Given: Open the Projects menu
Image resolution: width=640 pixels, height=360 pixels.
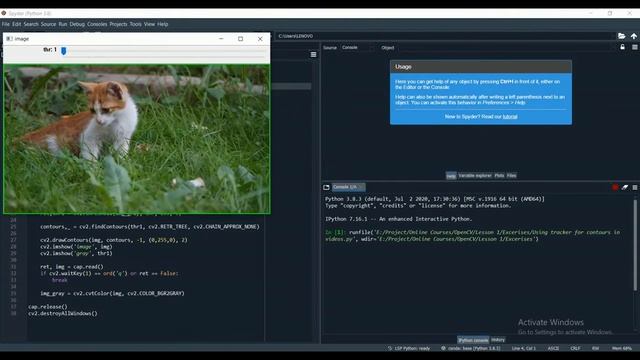Looking at the screenshot, I should (118, 24).
